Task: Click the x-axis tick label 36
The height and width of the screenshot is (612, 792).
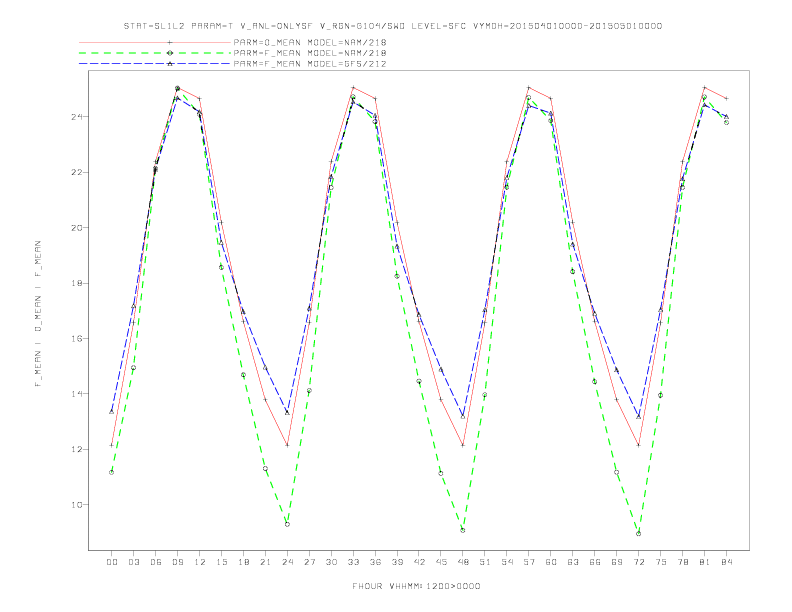Action: pyautogui.click(x=375, y=562)
